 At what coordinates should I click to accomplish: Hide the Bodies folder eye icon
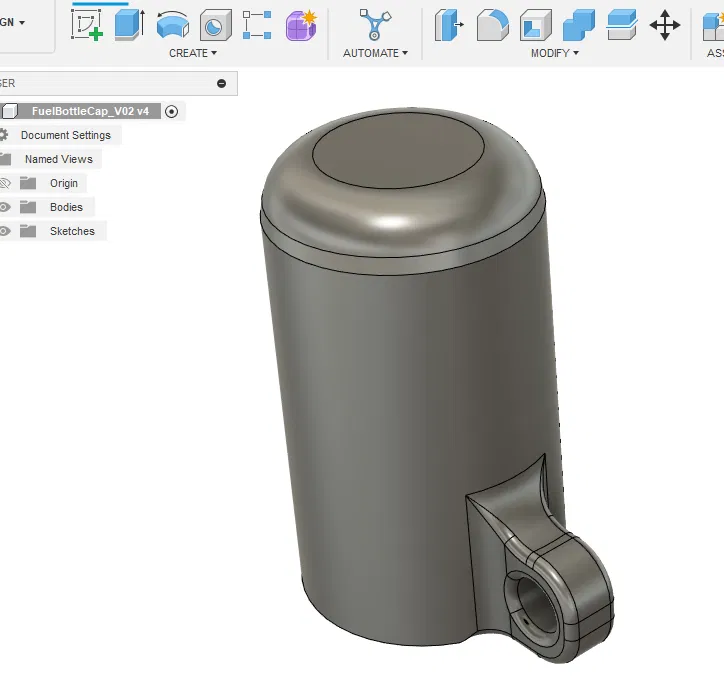tap(5, 207)
